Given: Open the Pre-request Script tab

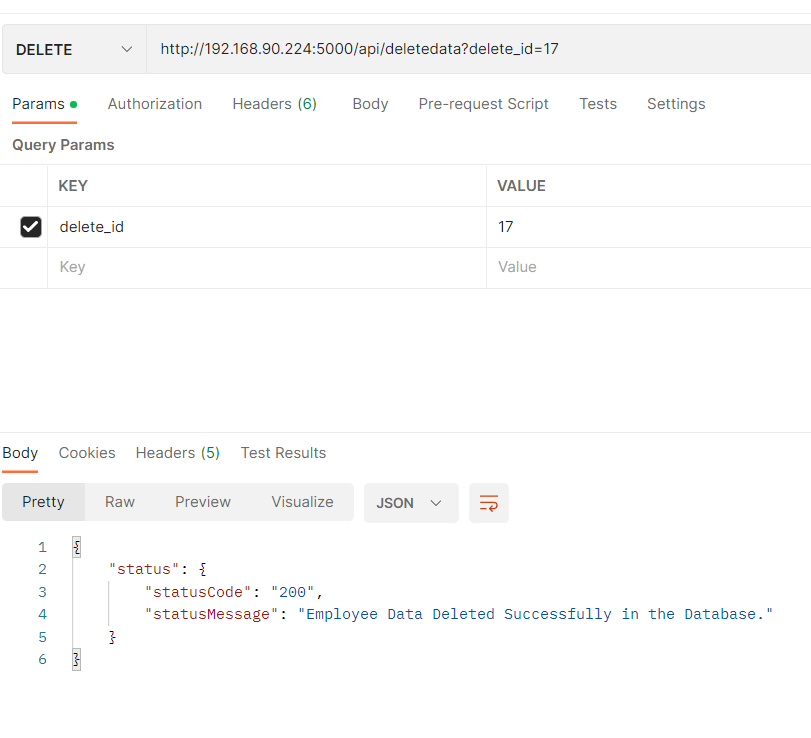Looking at the screenshot, I should 483,104.
